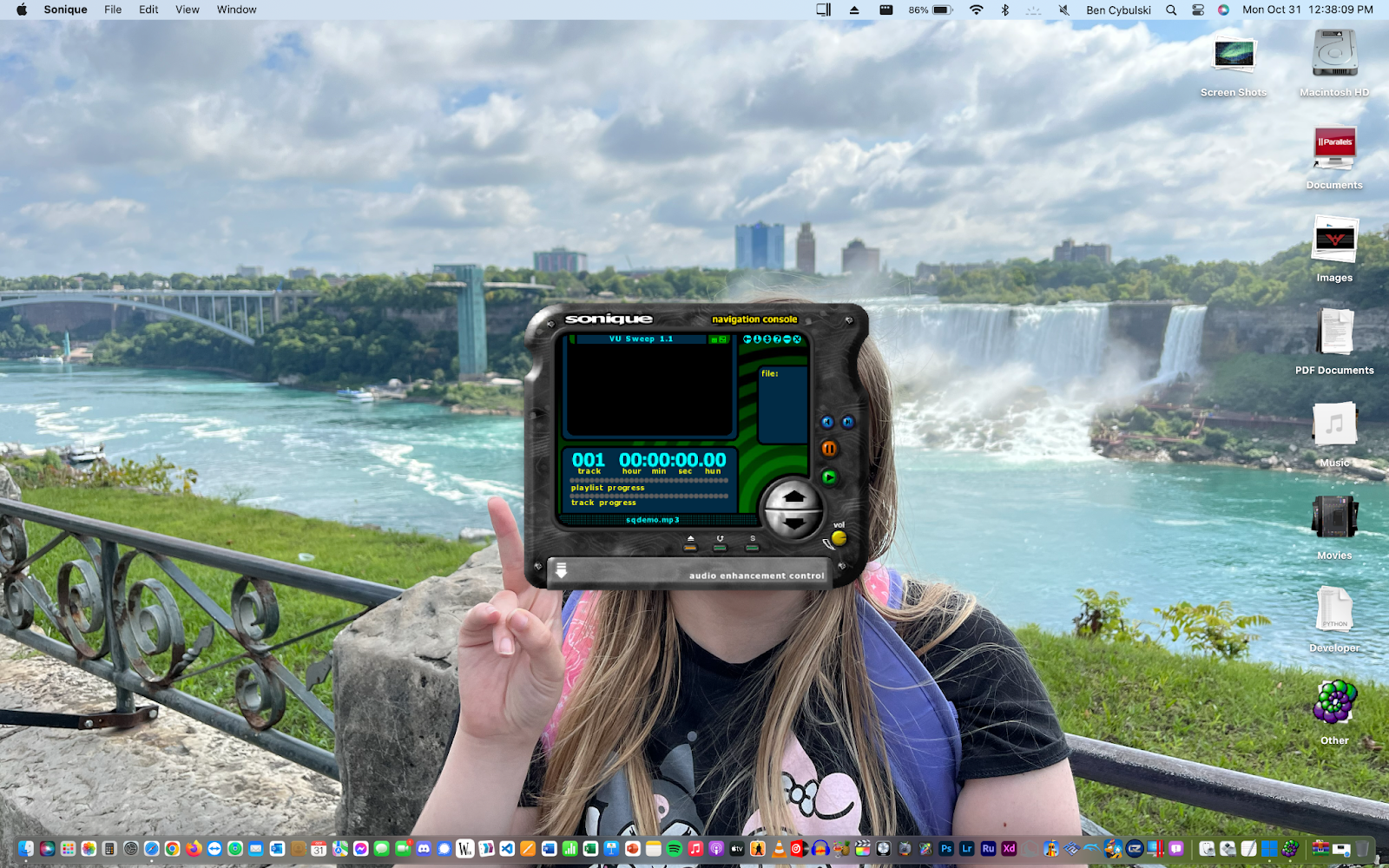Viewport: 1389px width, 868px height.
Task: Click the second green visualizer mode button
Action: (x=723, y=339)
